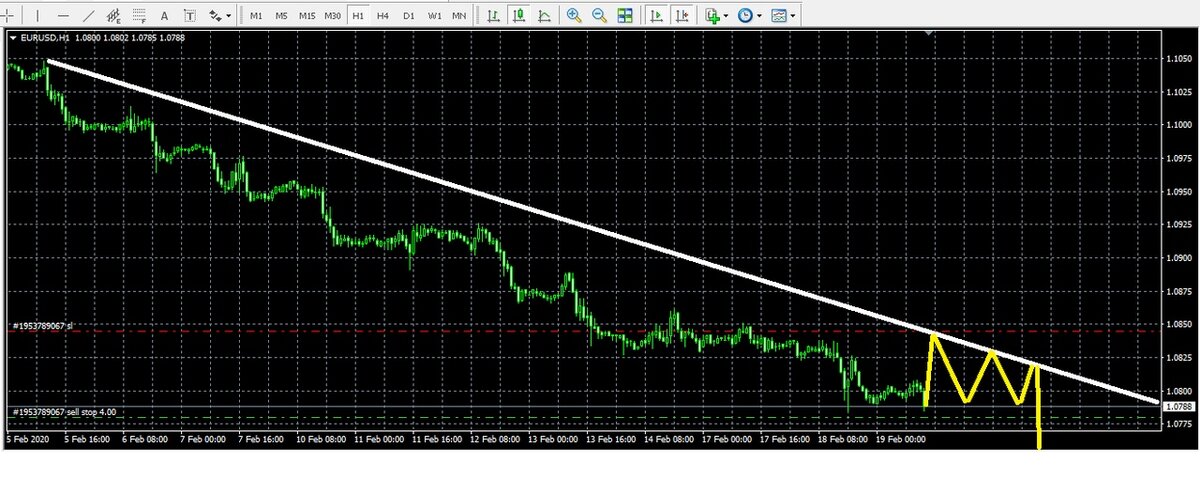Click the chart shift triangle marker
Screen dimensions: 1200x494
pyautogui.click(x=931, y=34)
